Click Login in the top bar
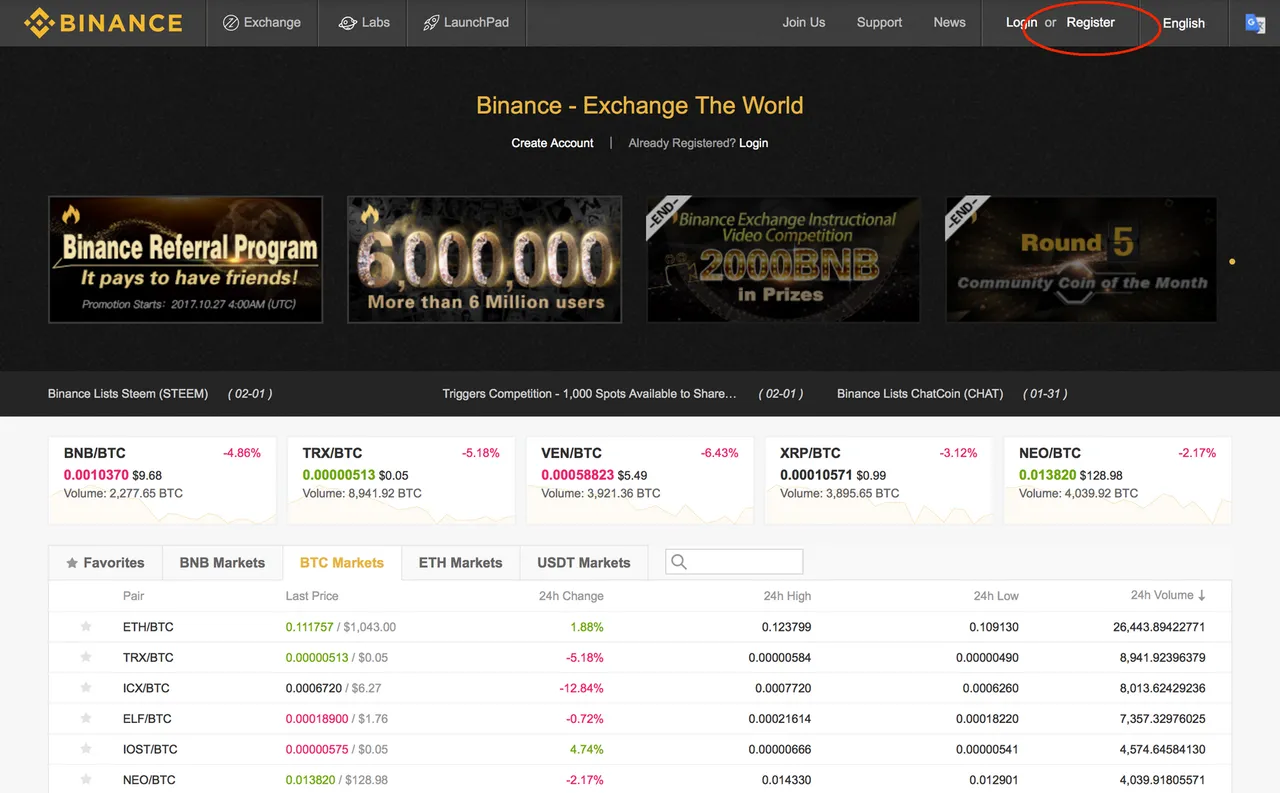The width and height of the screenshot is (1280, 793). pos(1021,22)
